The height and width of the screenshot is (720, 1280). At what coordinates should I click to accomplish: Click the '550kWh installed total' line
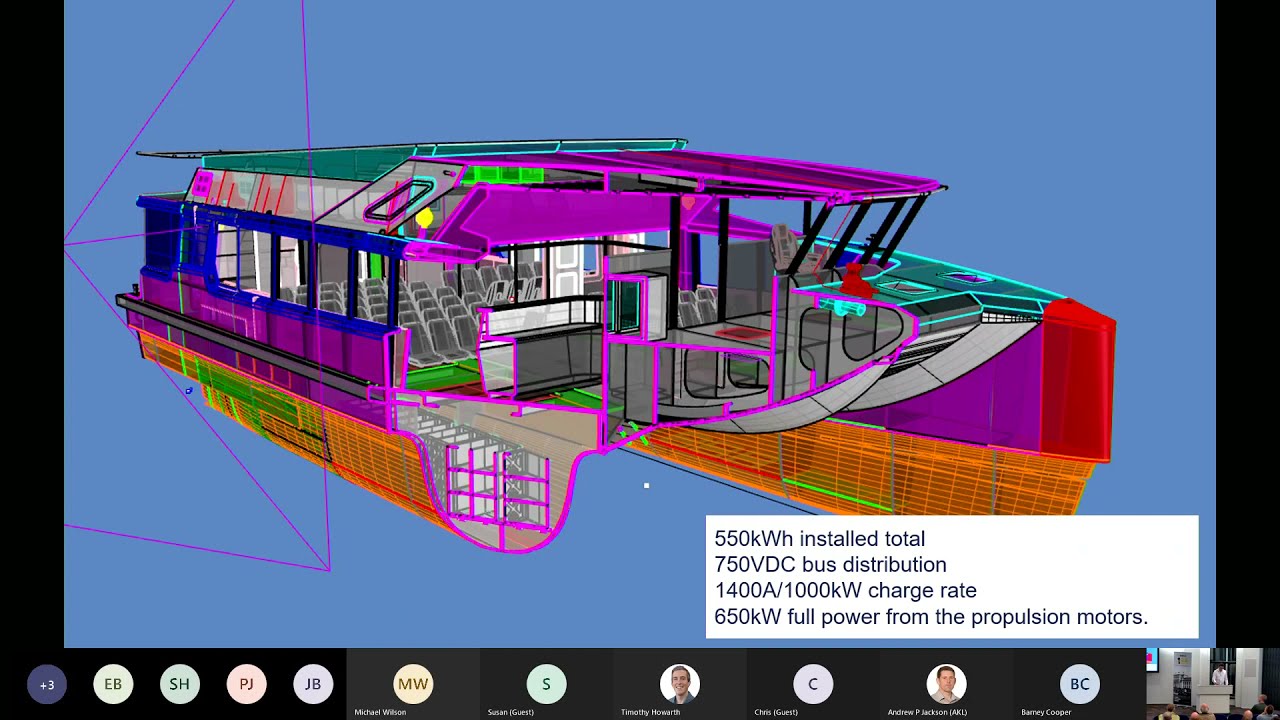[820, 539]
